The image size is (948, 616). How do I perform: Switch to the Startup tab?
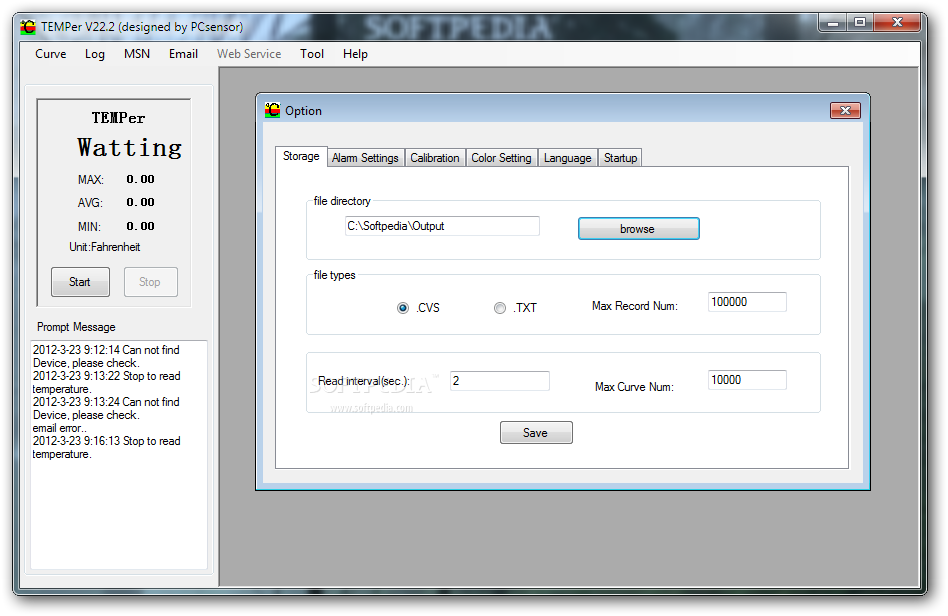620,158
